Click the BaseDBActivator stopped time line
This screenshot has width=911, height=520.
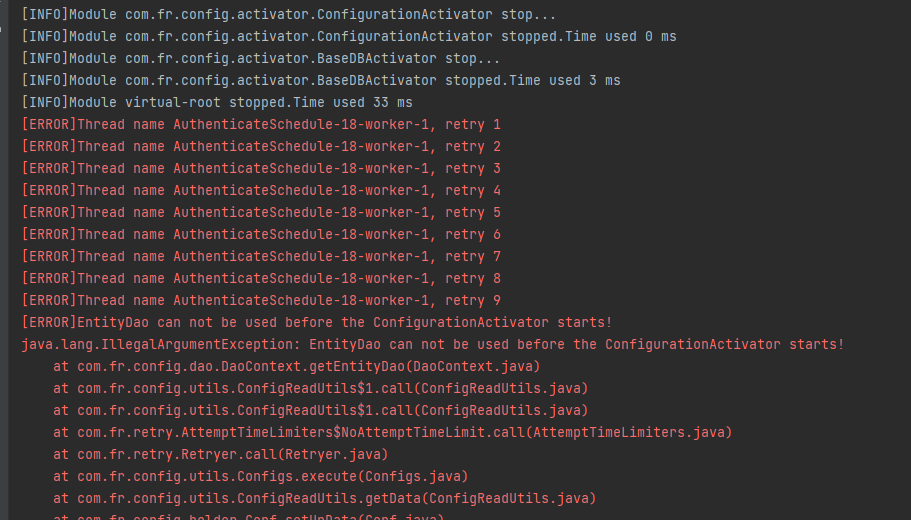click(321, 81)
